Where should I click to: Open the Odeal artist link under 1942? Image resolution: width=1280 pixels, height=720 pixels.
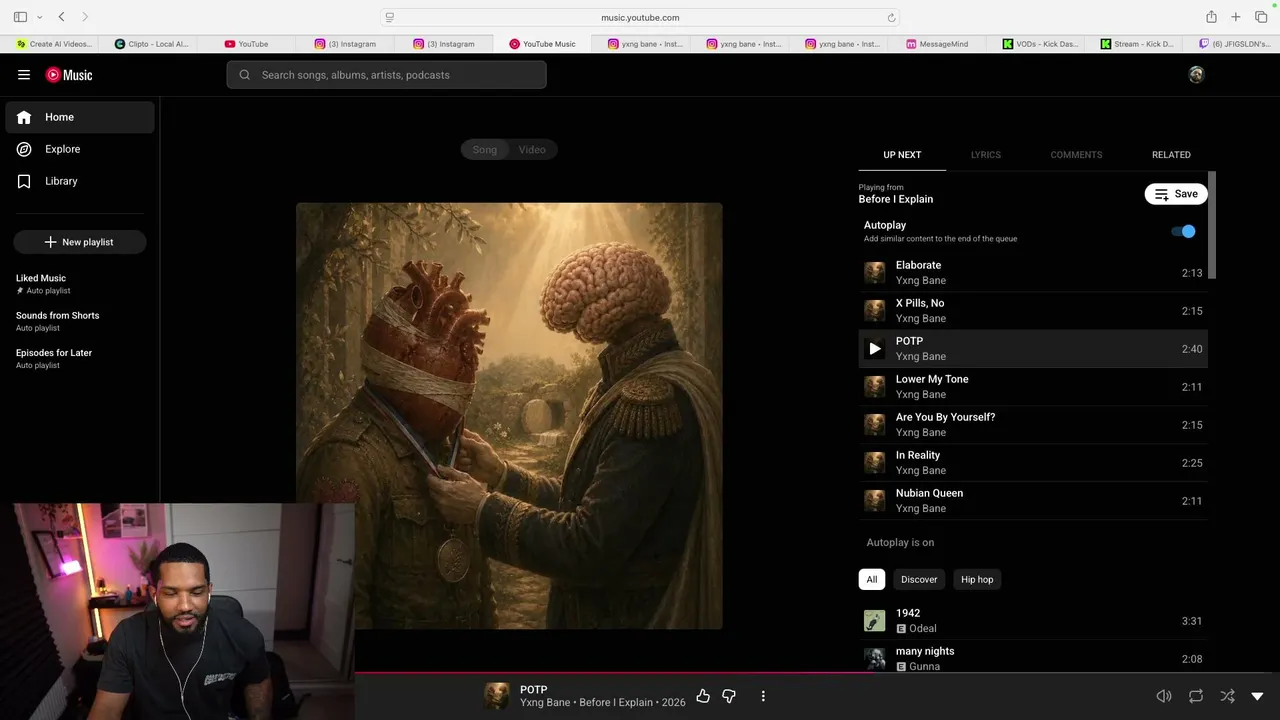point(923,629)
